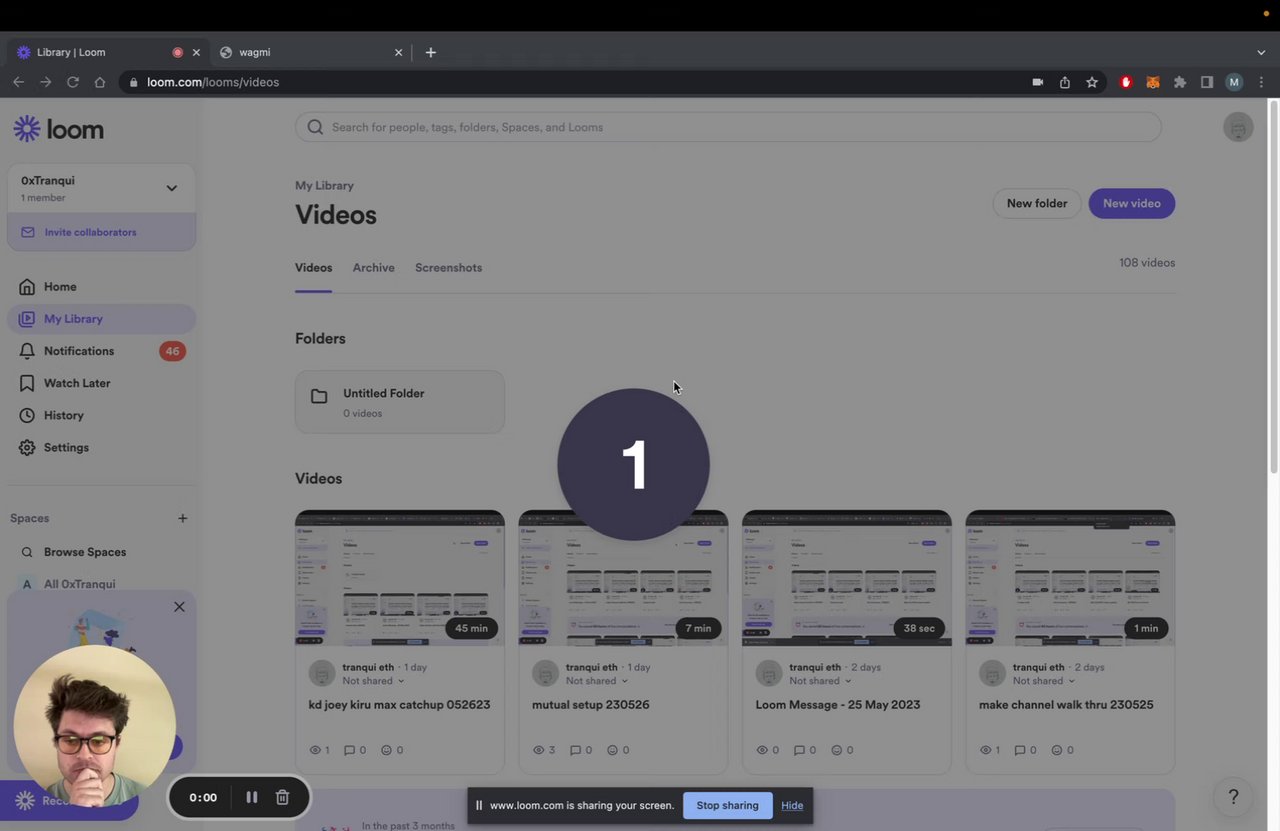The image size is (1280, 831).
Task: Click the New video button
Action: pos(1132,203)
